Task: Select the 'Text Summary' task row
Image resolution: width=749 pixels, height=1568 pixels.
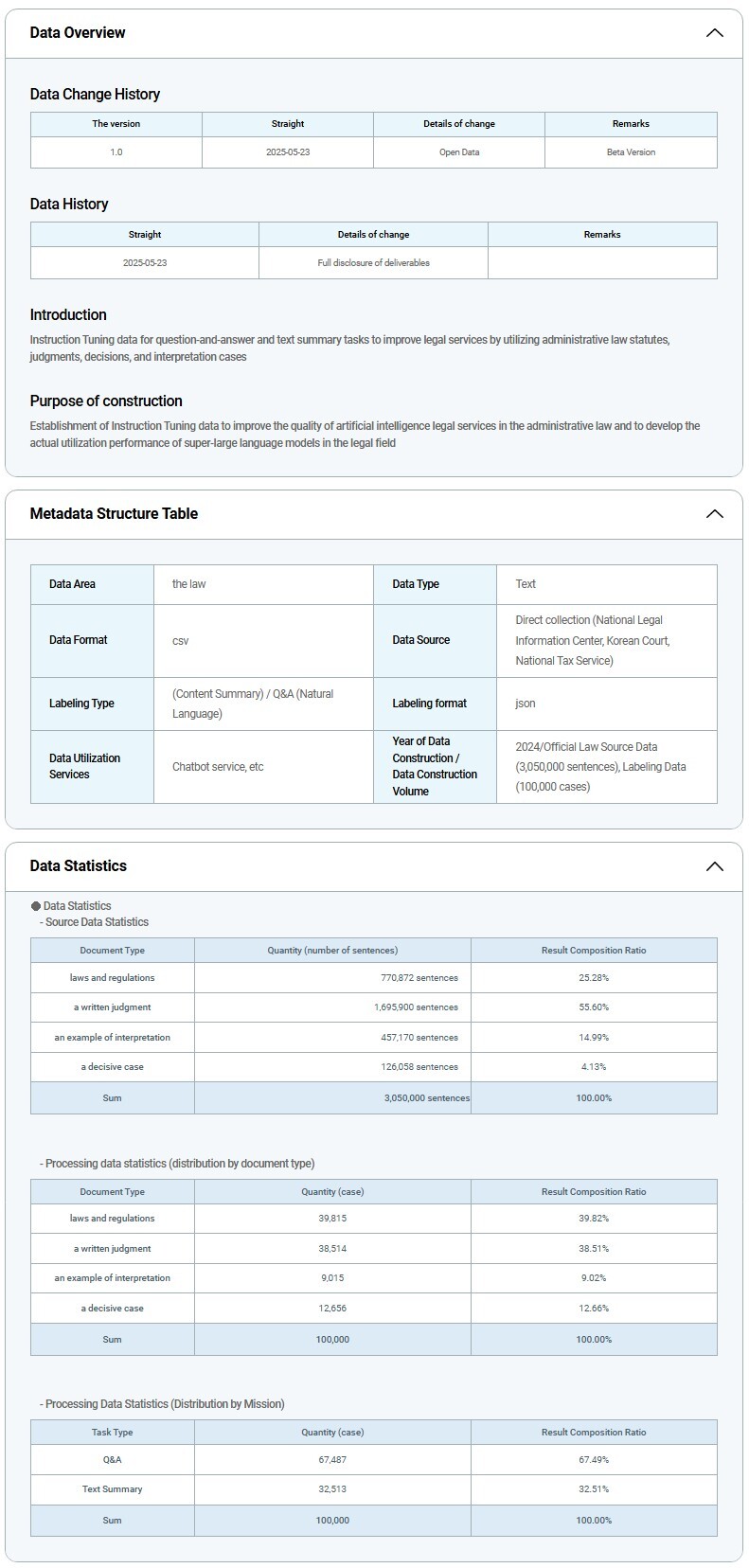Action: click(x=112, y=1489)
